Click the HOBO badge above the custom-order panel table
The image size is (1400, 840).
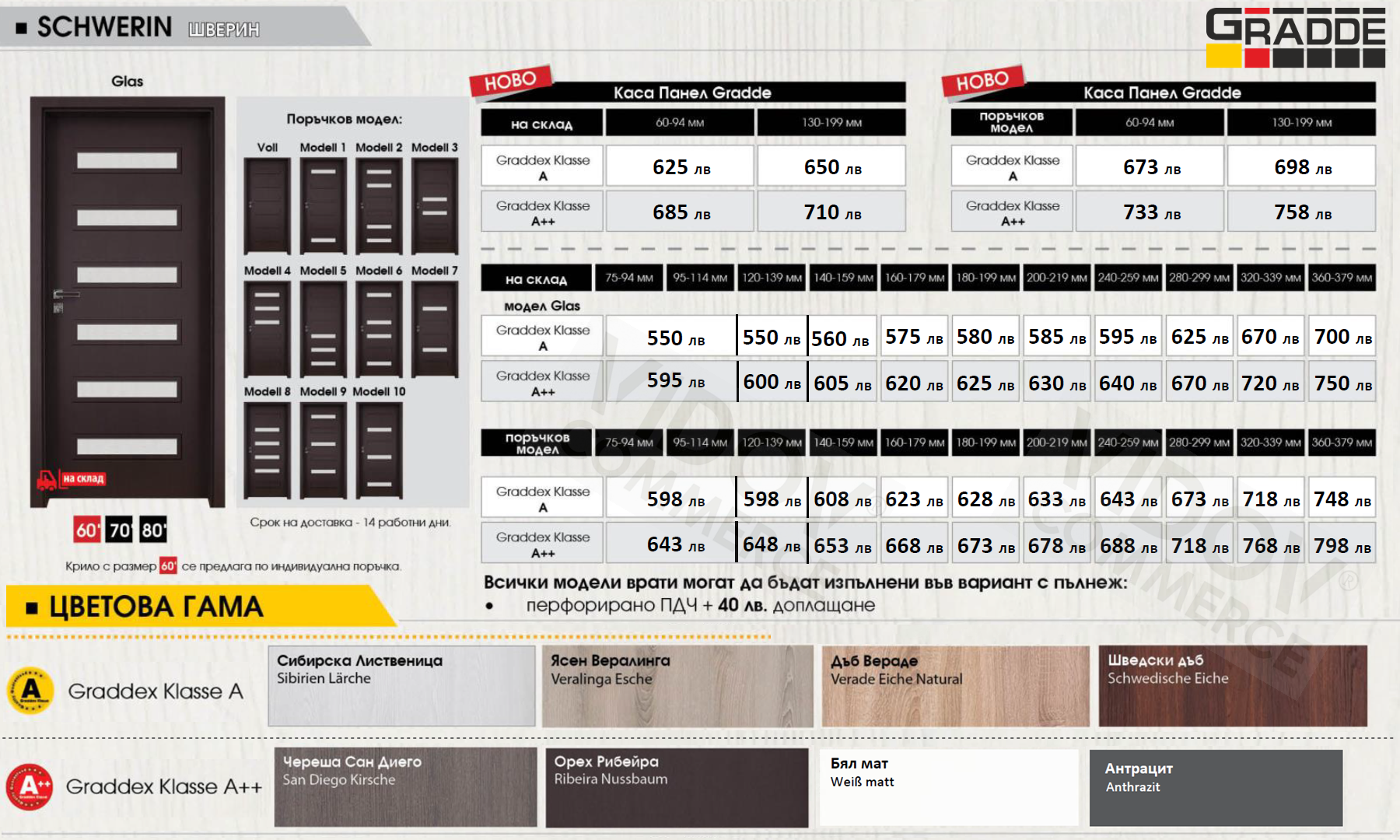pos(982,81)
